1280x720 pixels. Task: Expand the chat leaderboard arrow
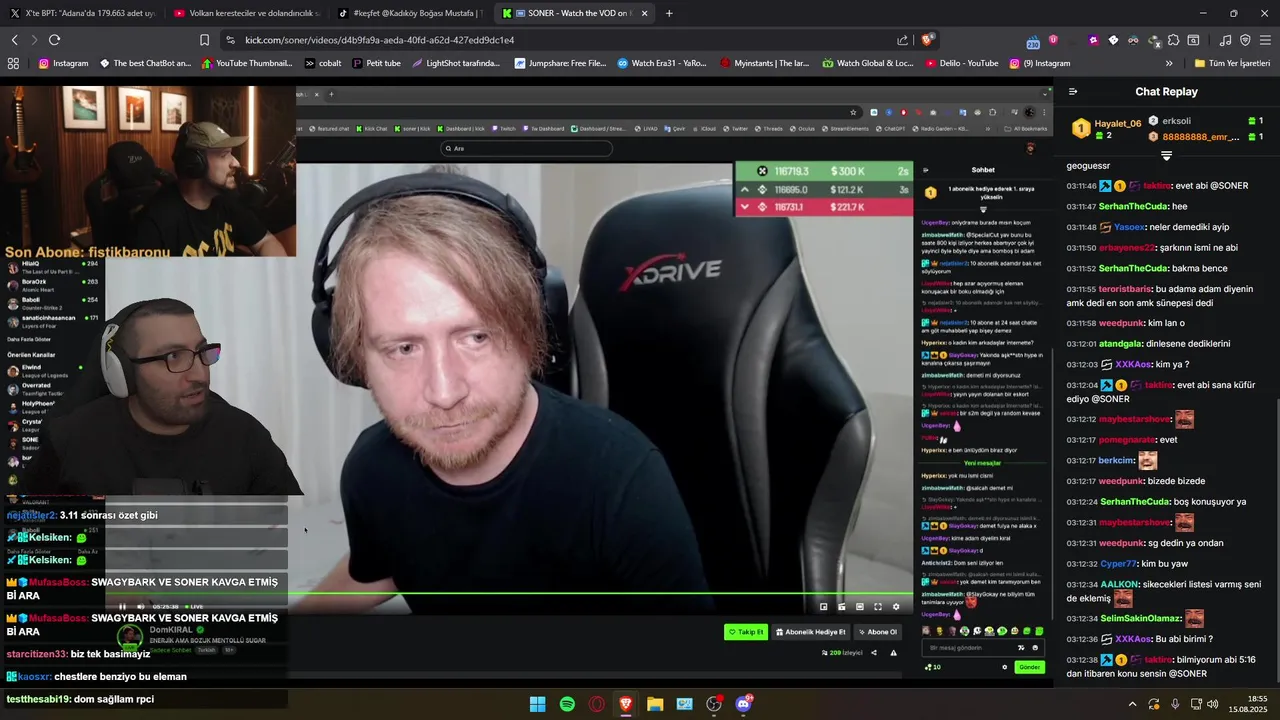pos(1166,156)
